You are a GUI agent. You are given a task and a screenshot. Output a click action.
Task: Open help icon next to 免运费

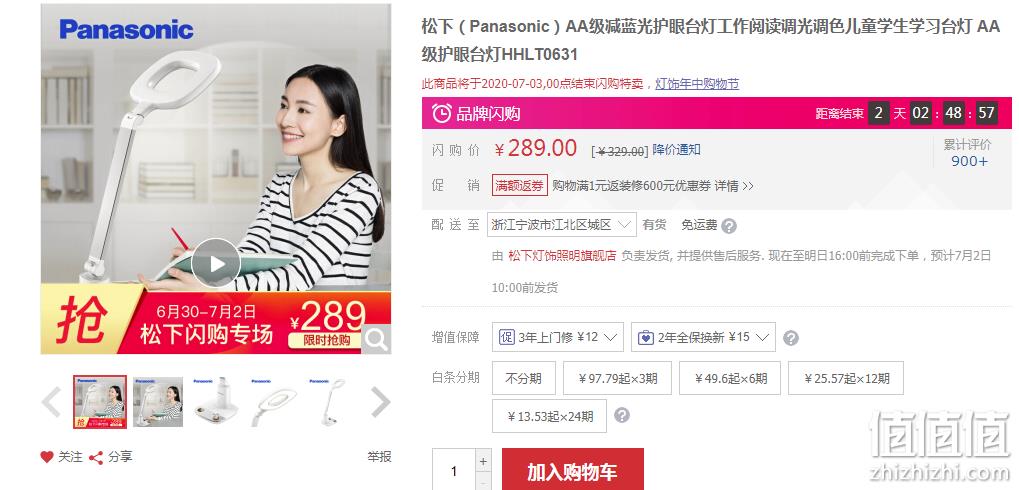[x=729, y=226]
